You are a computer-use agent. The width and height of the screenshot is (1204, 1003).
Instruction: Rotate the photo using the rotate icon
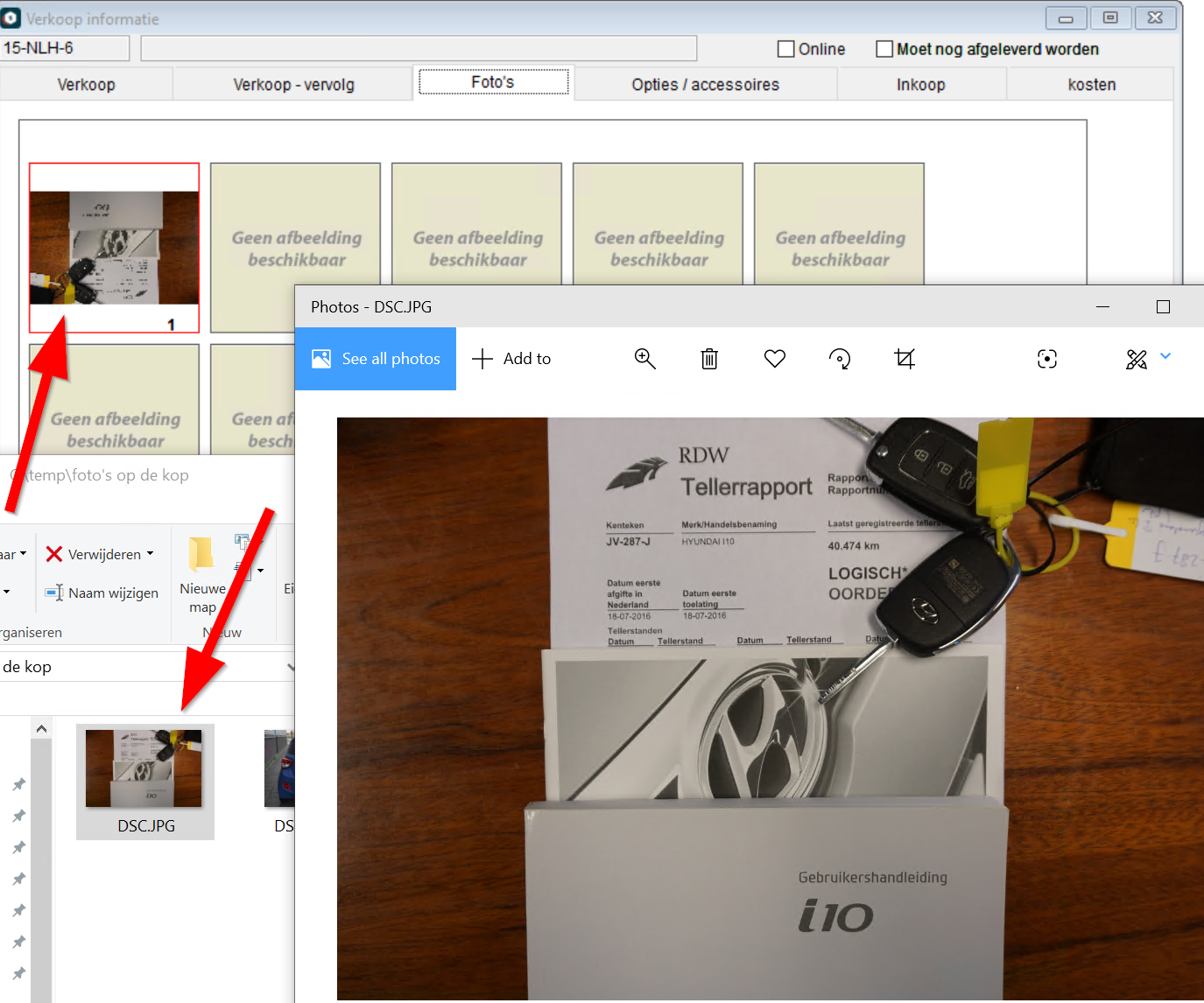click(x=840, y=359)
